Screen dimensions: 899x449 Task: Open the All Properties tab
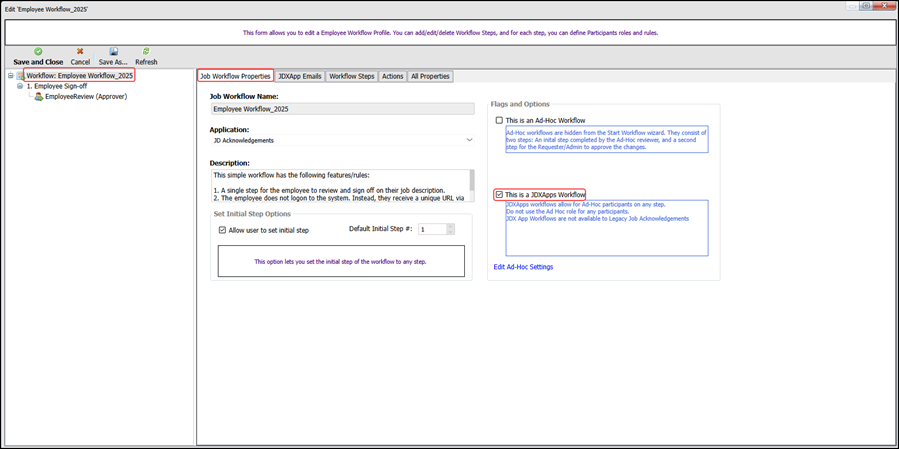430,76
